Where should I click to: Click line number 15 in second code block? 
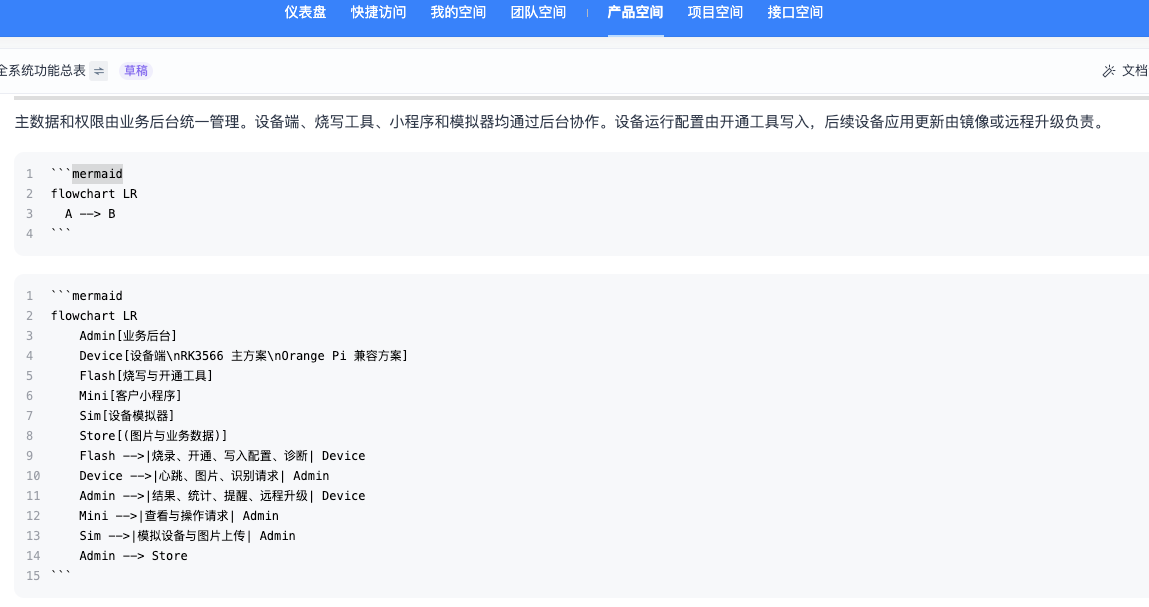(x=33, y=576)
